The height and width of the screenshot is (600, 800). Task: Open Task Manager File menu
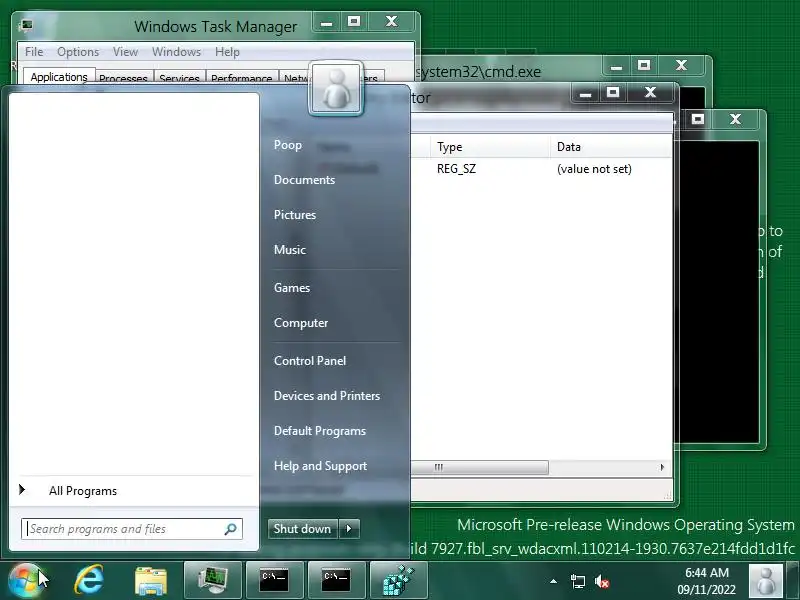(x=34, y=52)
